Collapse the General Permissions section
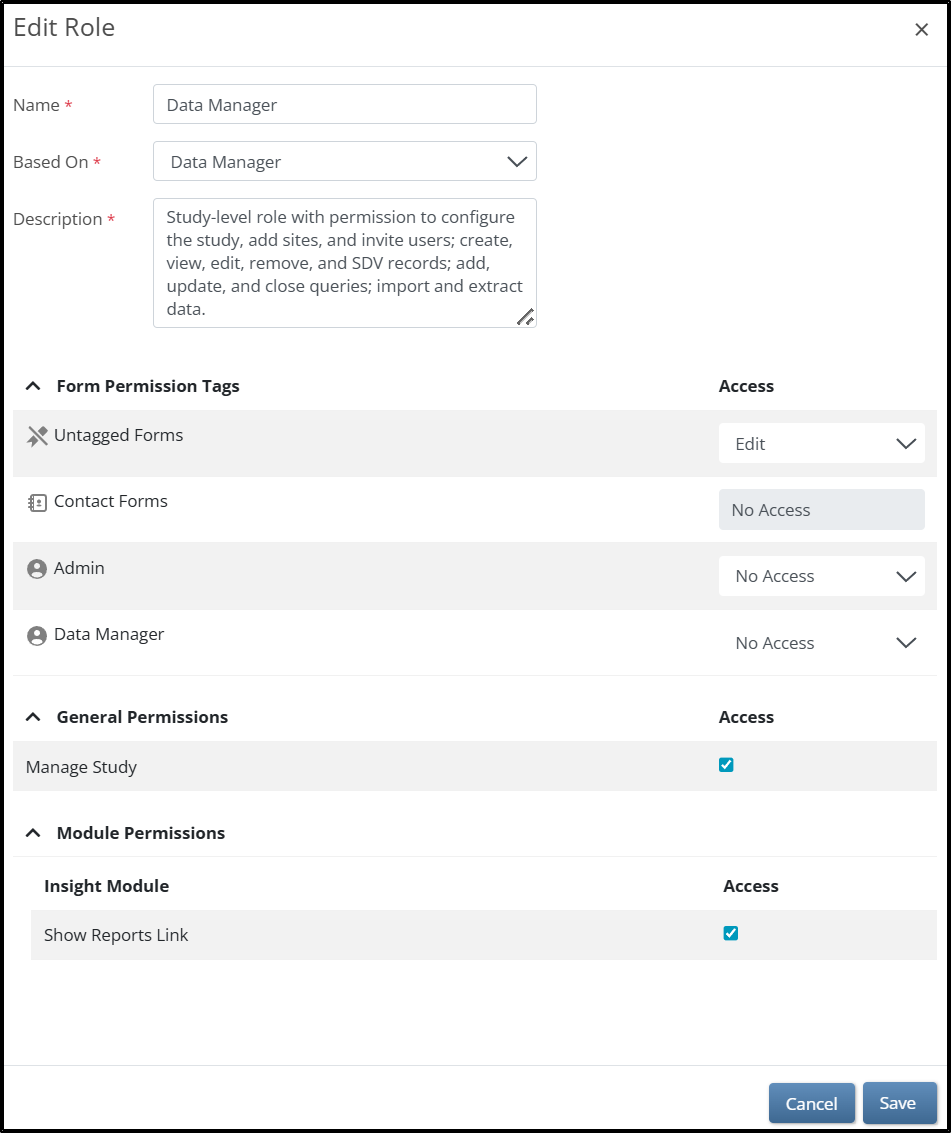Image resolution: width=951 pixels, height=1133 pixels. (x=33, y=717)
